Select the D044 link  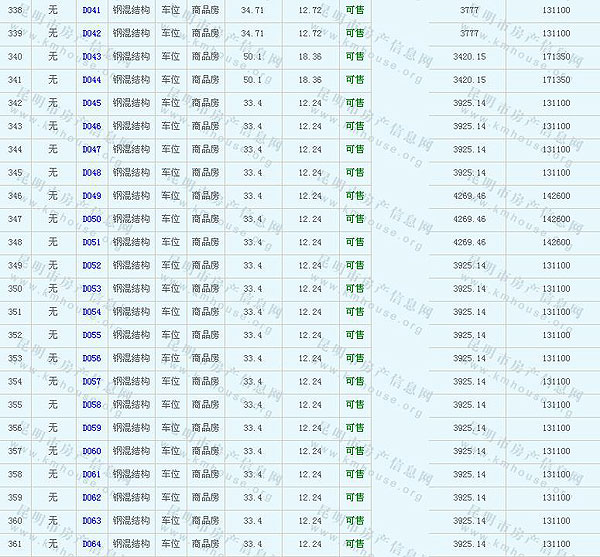[x=91, y=80]
